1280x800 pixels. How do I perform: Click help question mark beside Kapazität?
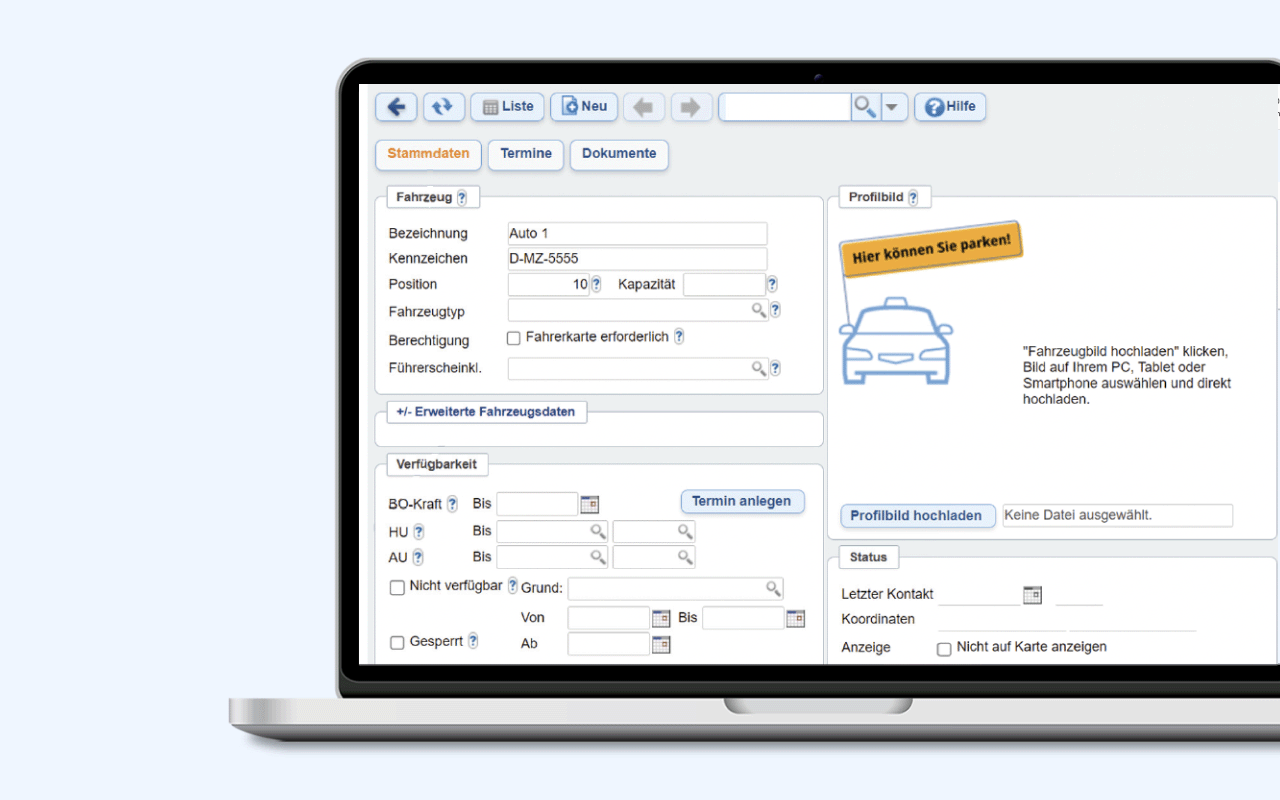click(772, 284)
